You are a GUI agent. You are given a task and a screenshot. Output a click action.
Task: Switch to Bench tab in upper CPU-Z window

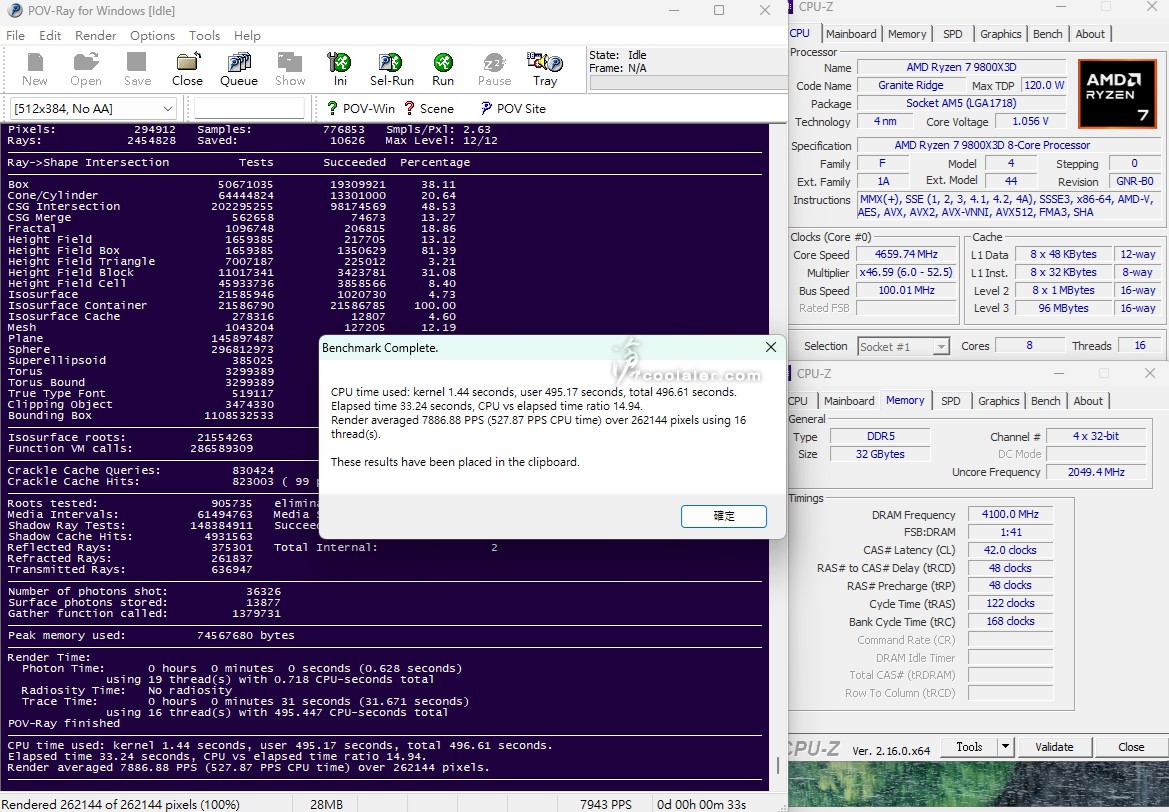point(1047,34)
